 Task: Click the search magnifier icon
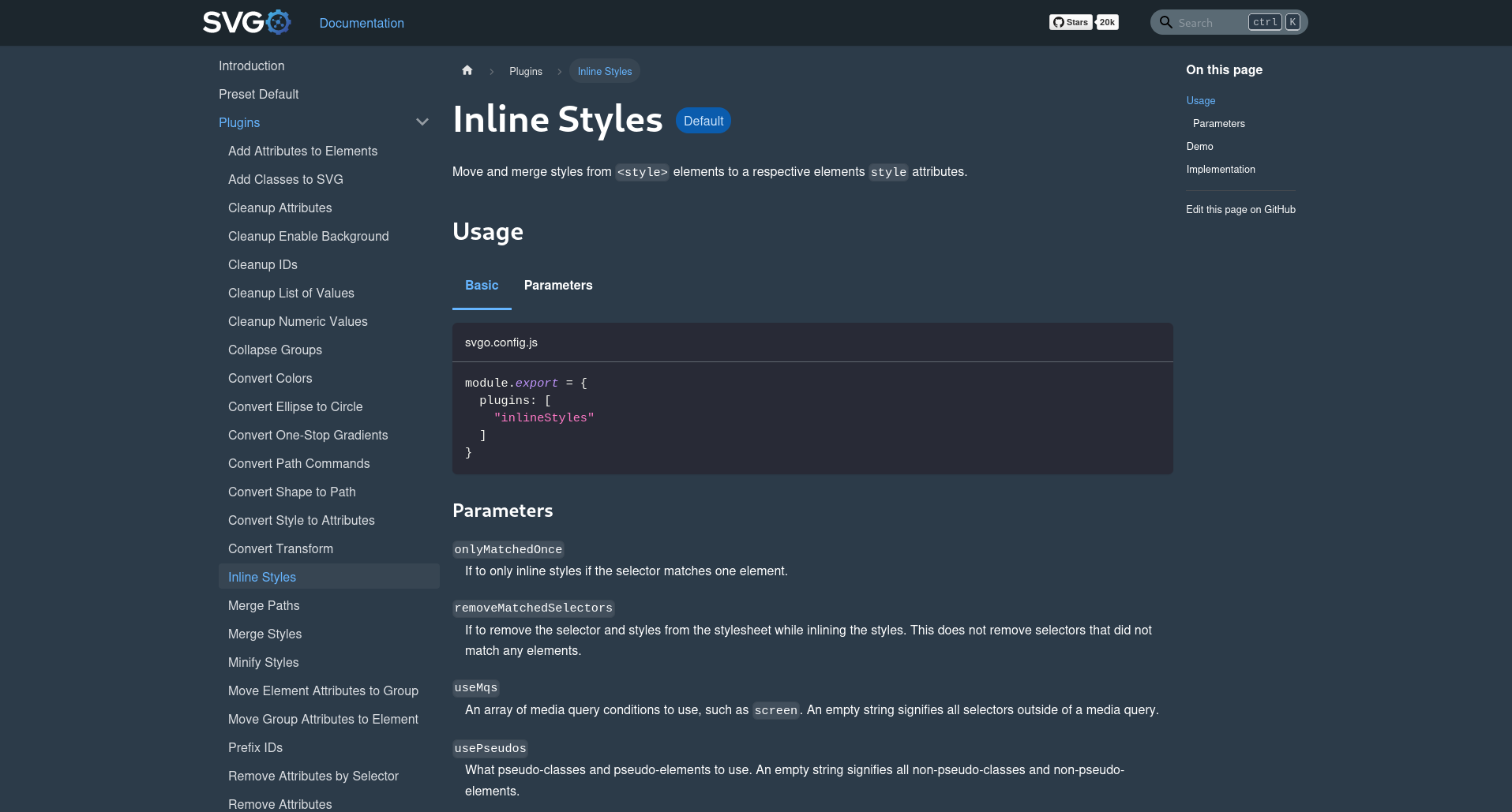click(1165, 22)
